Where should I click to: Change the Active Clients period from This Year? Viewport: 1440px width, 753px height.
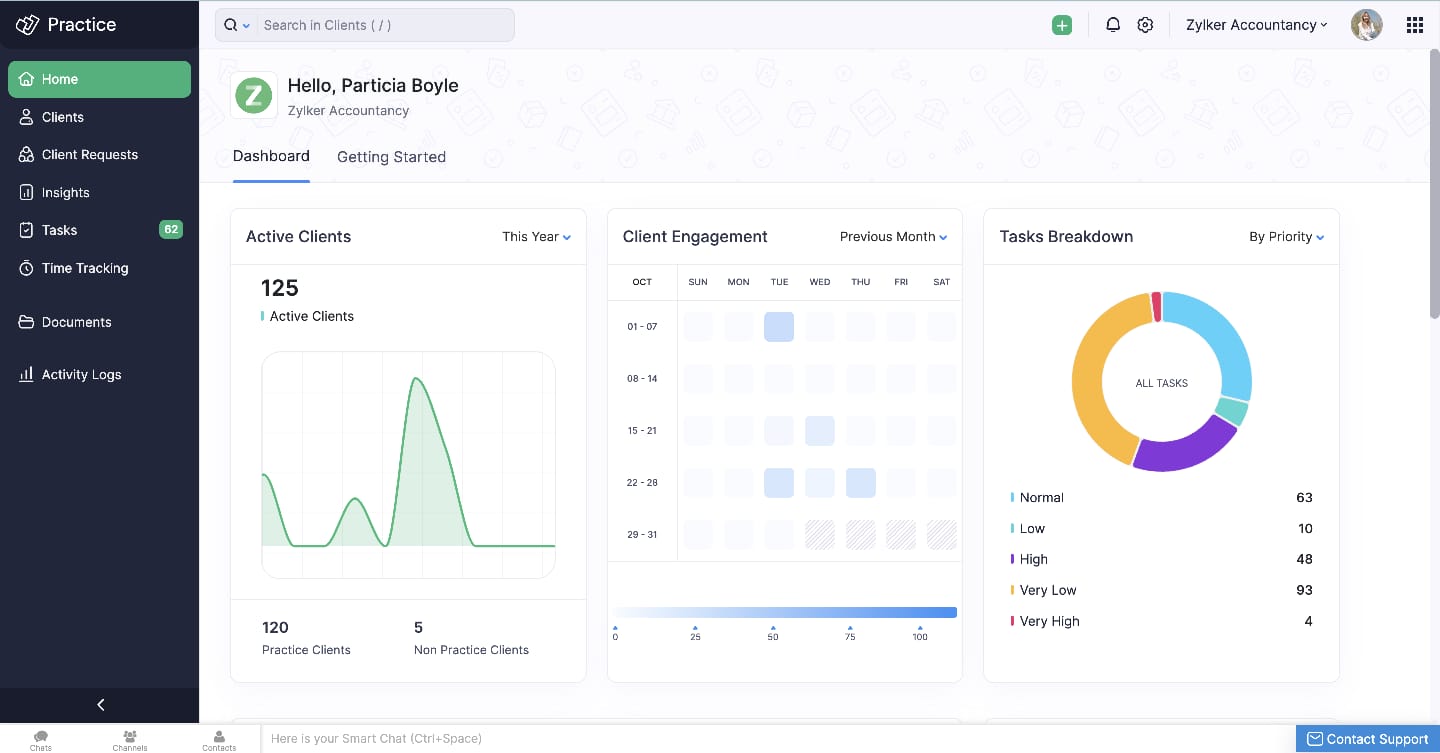tap(536, 236)
